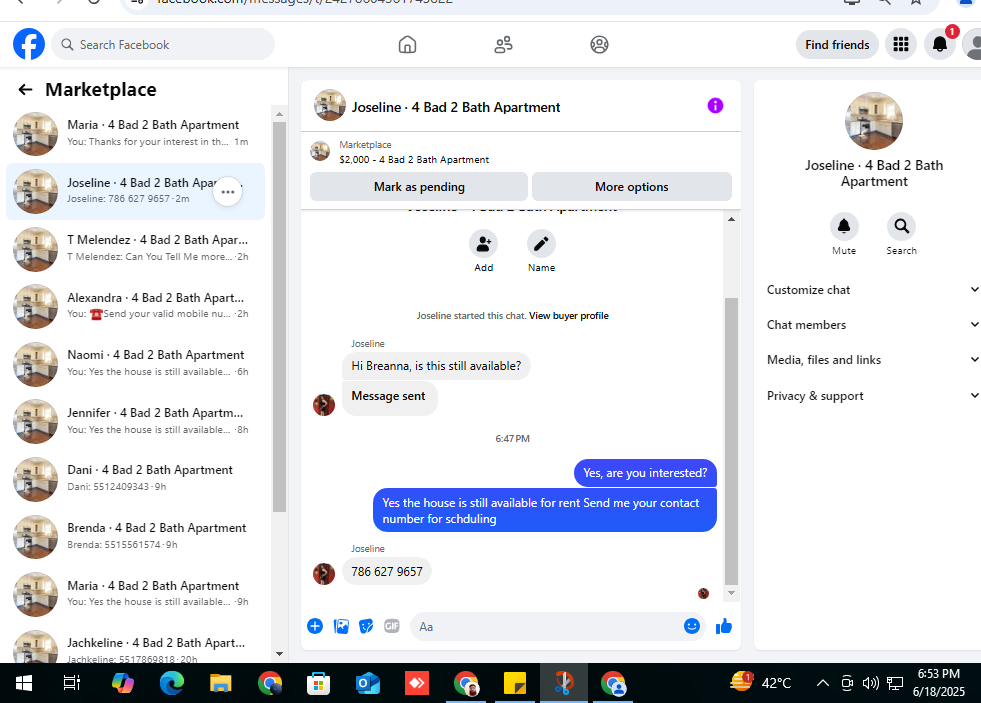This screenshot has height=703, width=981.
Task: Show hidden system tray icons chevron
Action: tap(823, 683)
